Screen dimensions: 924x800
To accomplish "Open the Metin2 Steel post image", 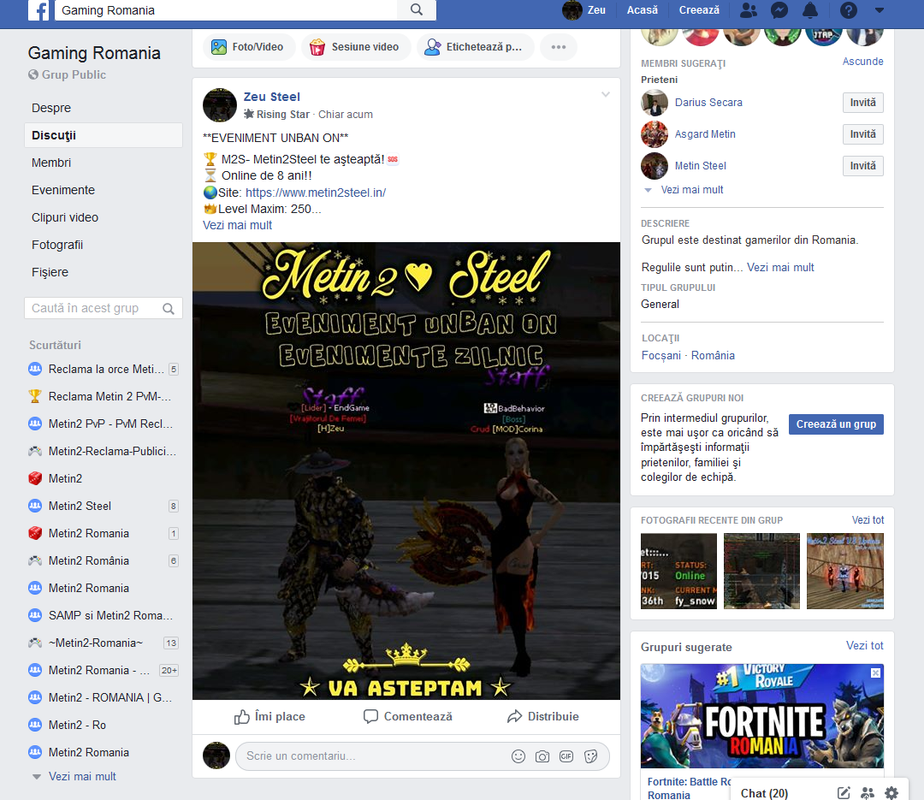I will point(406,471).
